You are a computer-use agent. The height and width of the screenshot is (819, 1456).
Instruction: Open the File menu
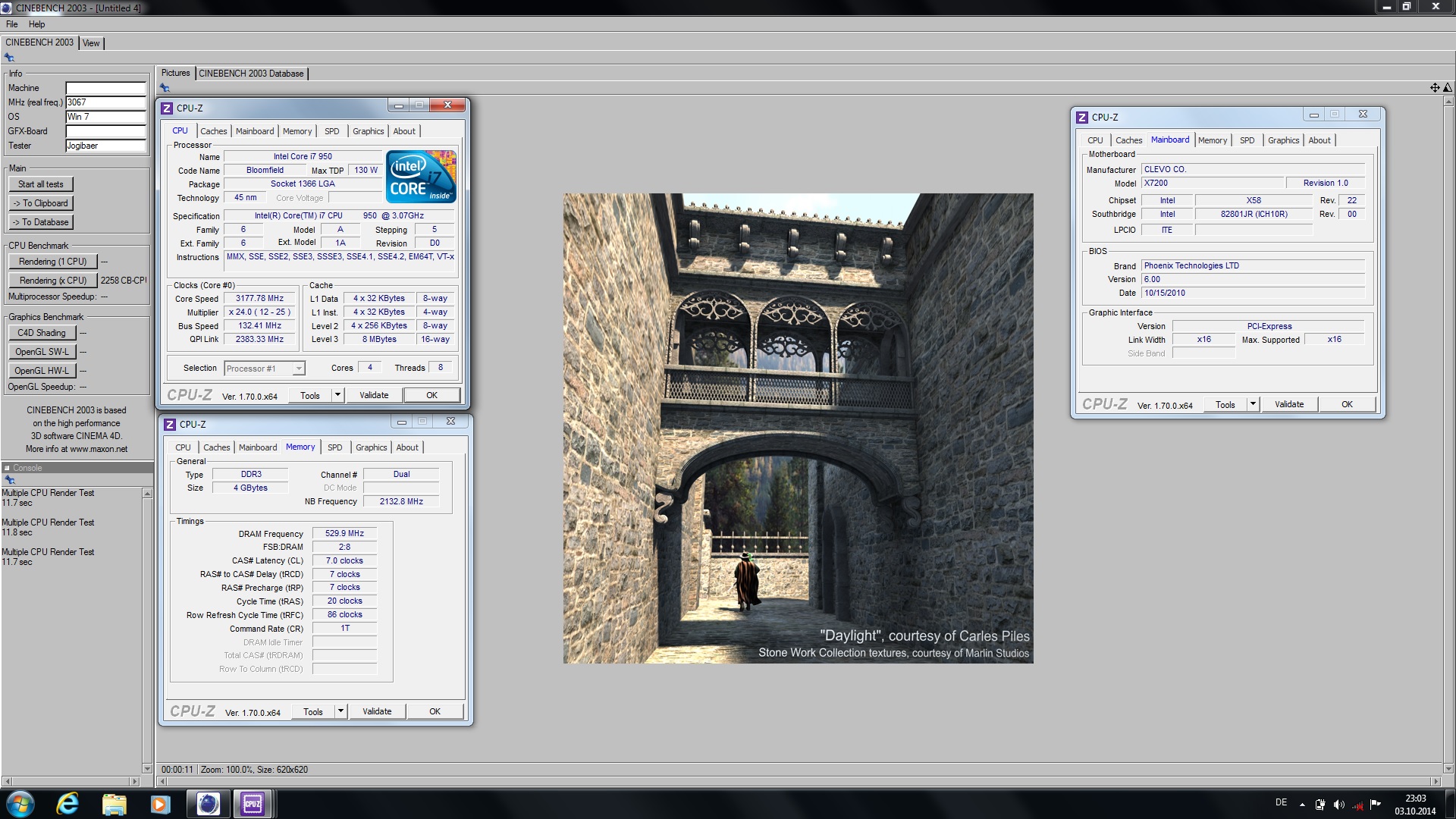click(x=12, y=24)
